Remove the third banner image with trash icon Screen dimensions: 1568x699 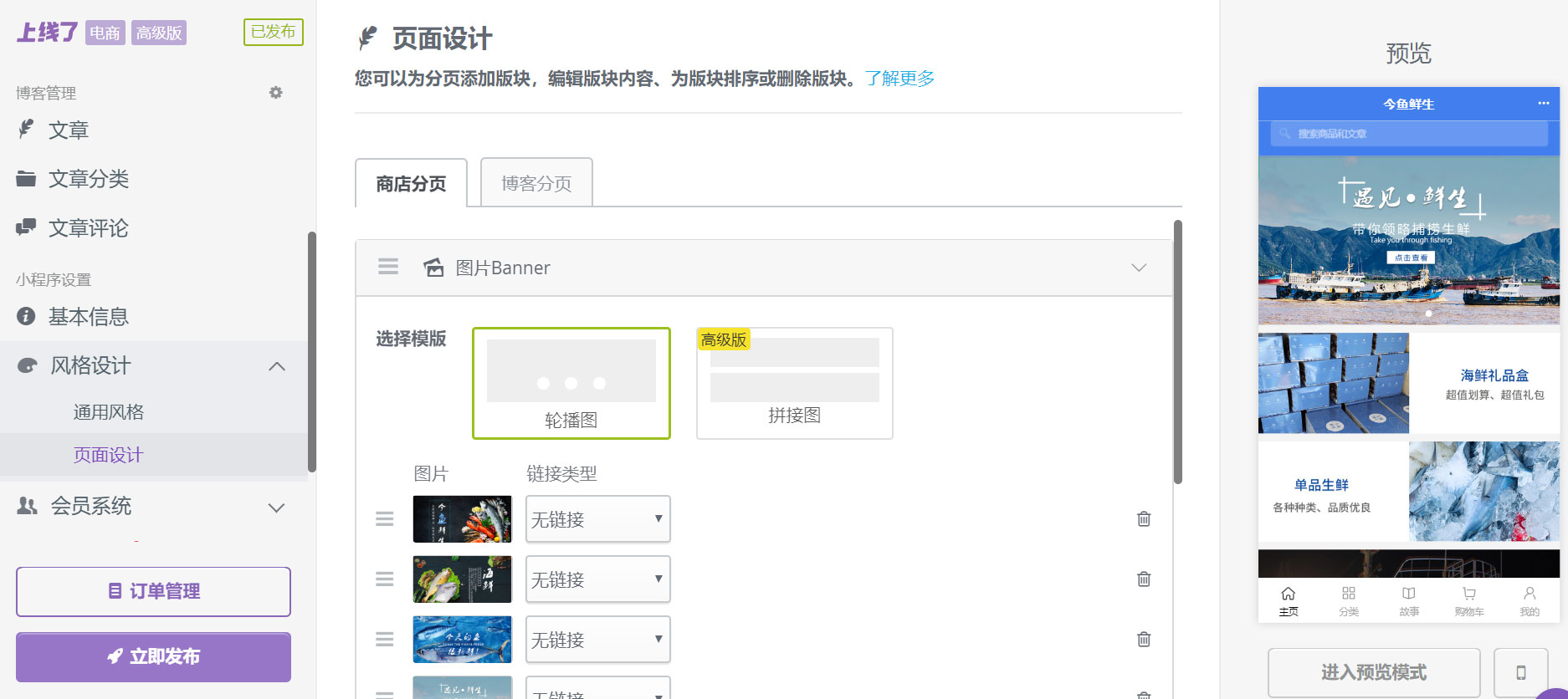pos(1144,640)
